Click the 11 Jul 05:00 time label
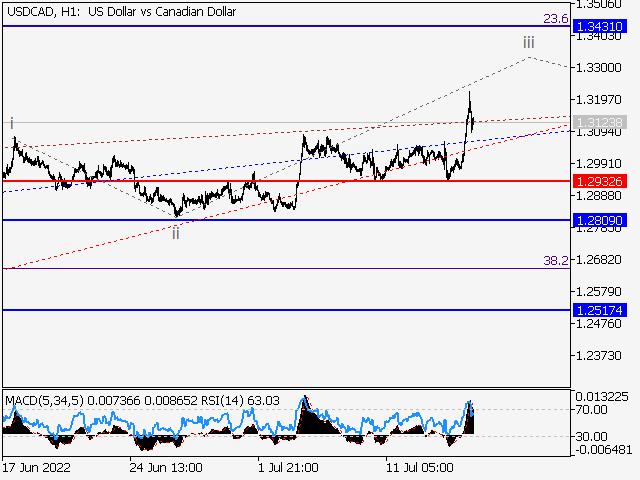This screenshot has height=480, width=640. (x=420, y=467)
